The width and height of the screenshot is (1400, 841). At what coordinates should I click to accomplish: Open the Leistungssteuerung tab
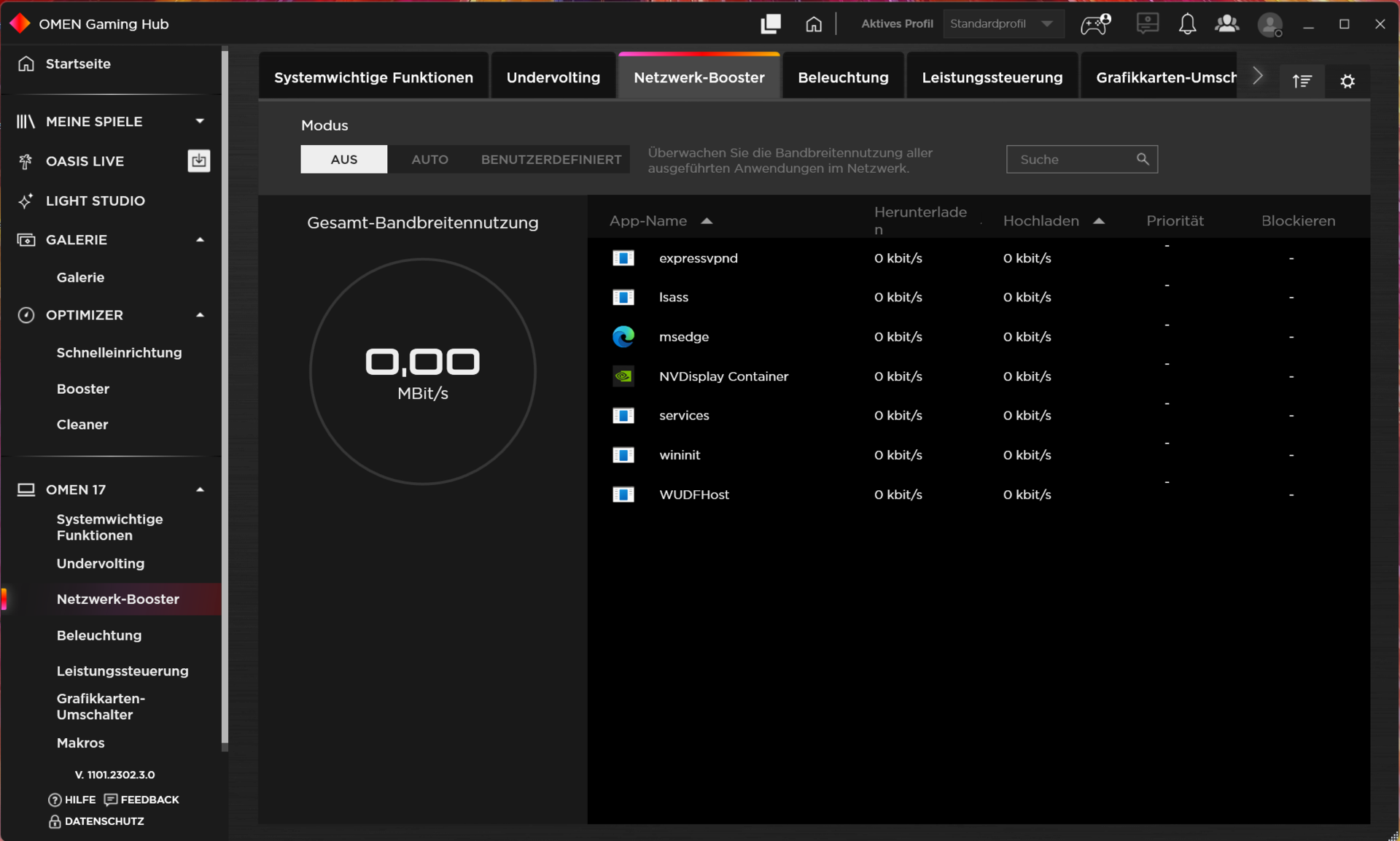coord(992,77)
